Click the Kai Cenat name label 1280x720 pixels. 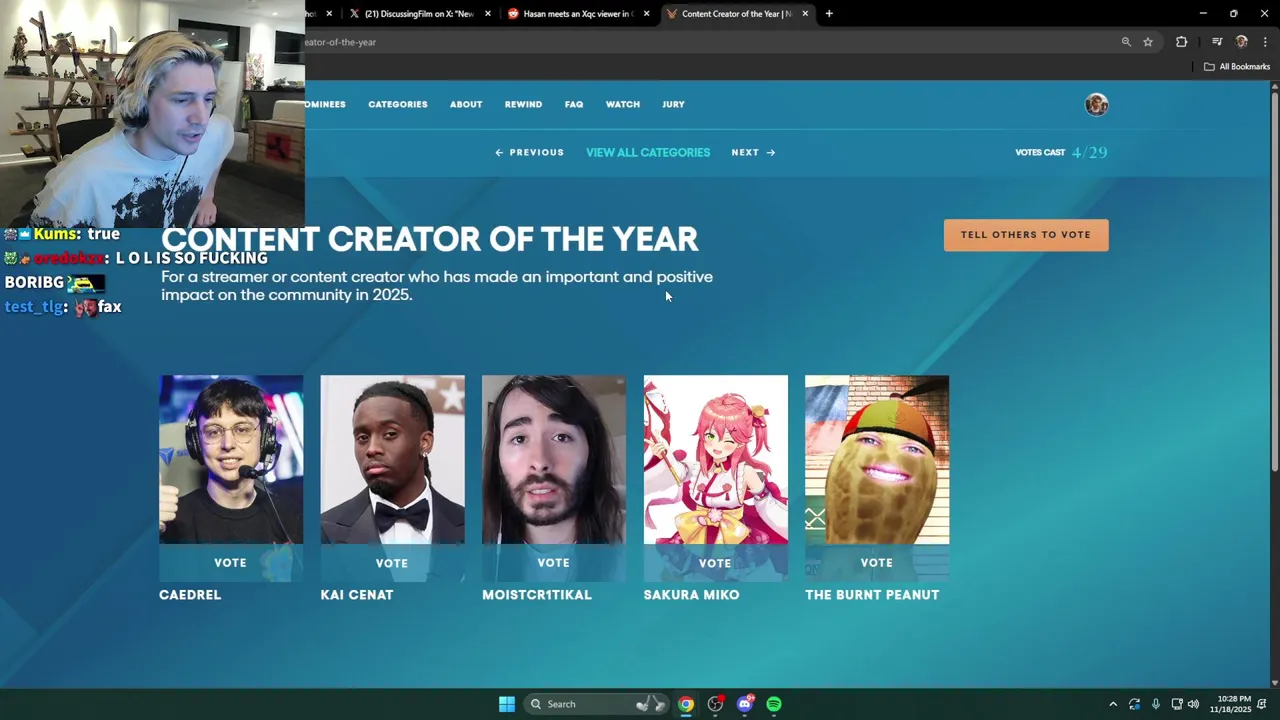(357, 595)
